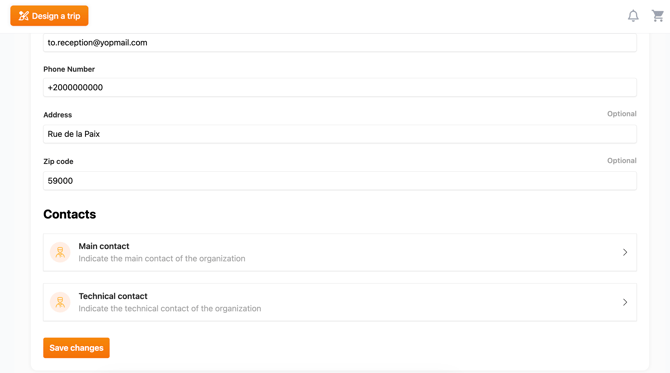The height and width of the screenshot is (373, 670).
Task: Click the scissors icon in Design a trip
Action: click(24, 16)
